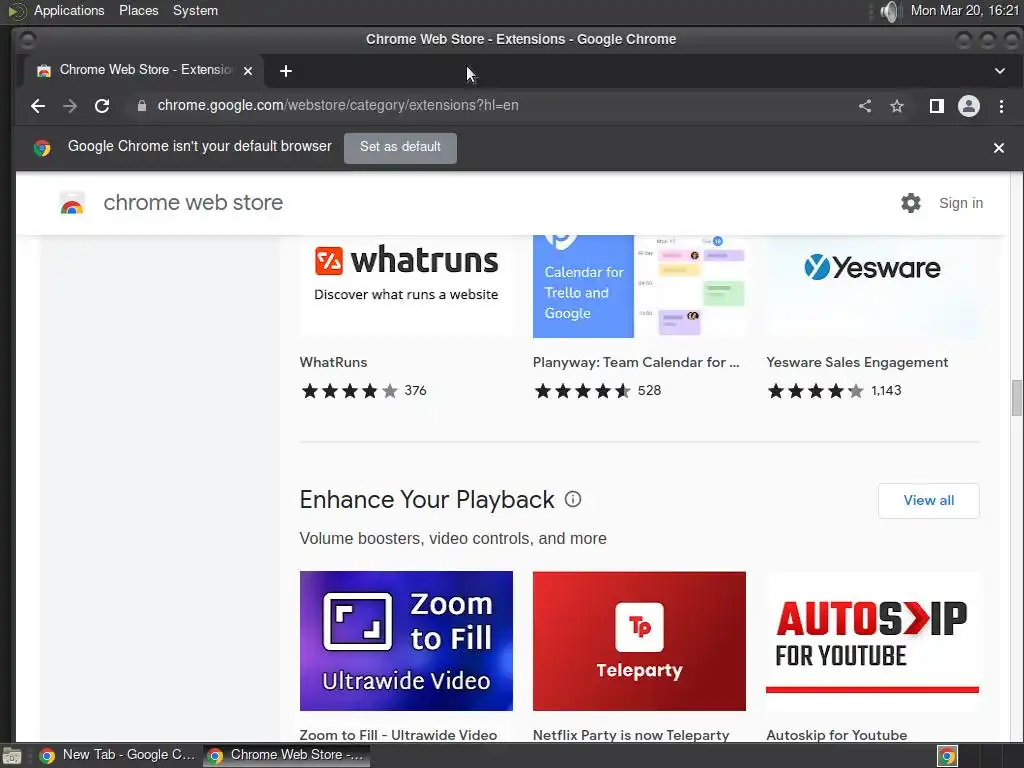This screenshot has width=1024, height=768.
Task: Click View all for Enhance Your Playback
Action: click(929, 501)
